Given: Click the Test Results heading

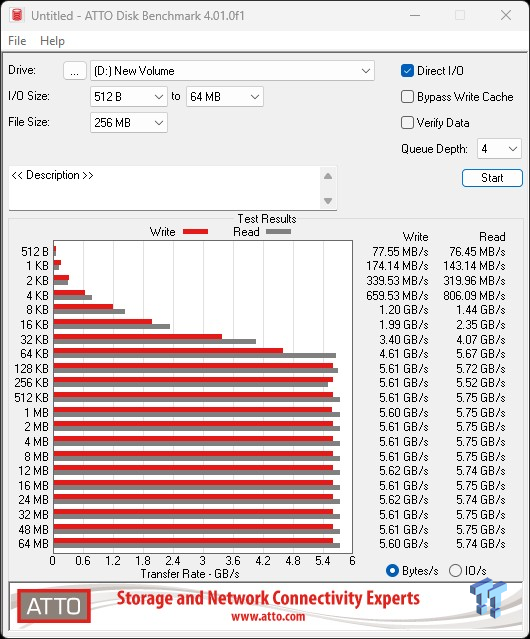Looking at the screenshot, I should coord(267,219).
